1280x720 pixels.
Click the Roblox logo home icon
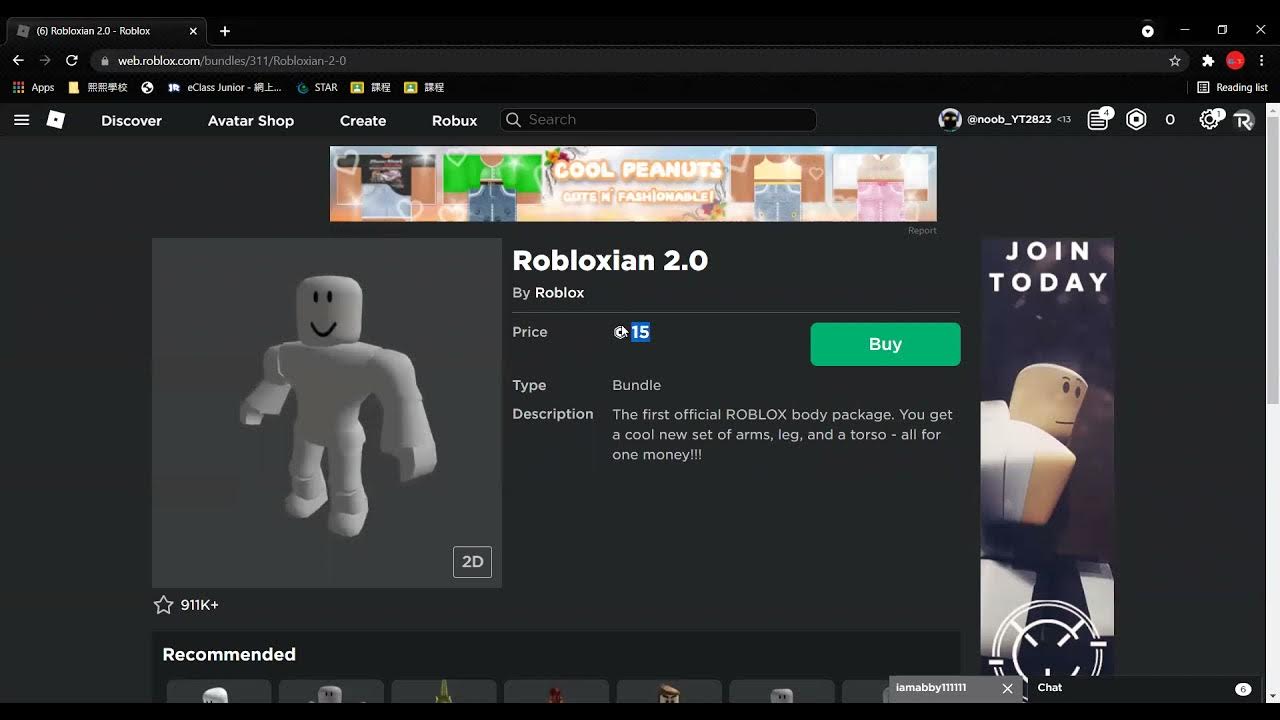[56, 120]
